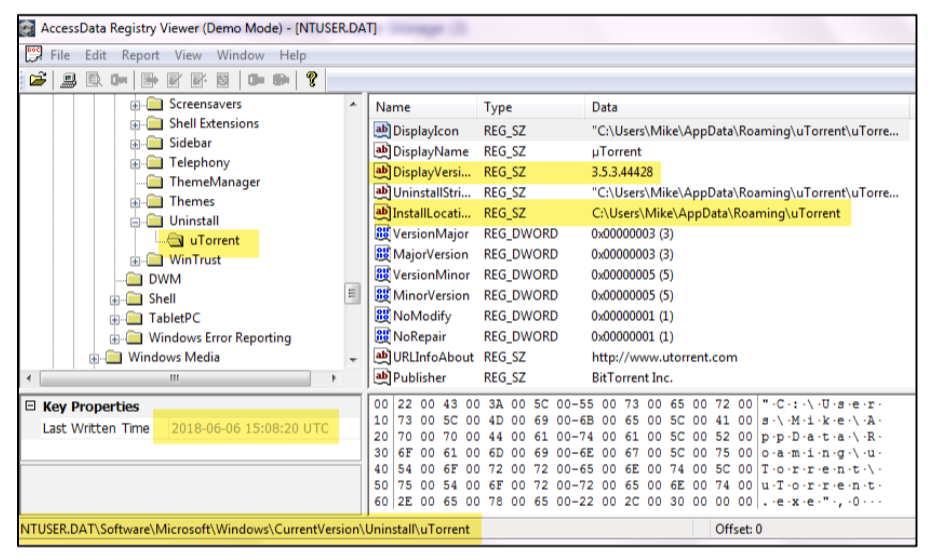The width and height of the screenshot is (936, 560).
Task: Open the Report menu
Action: (140, 55)
